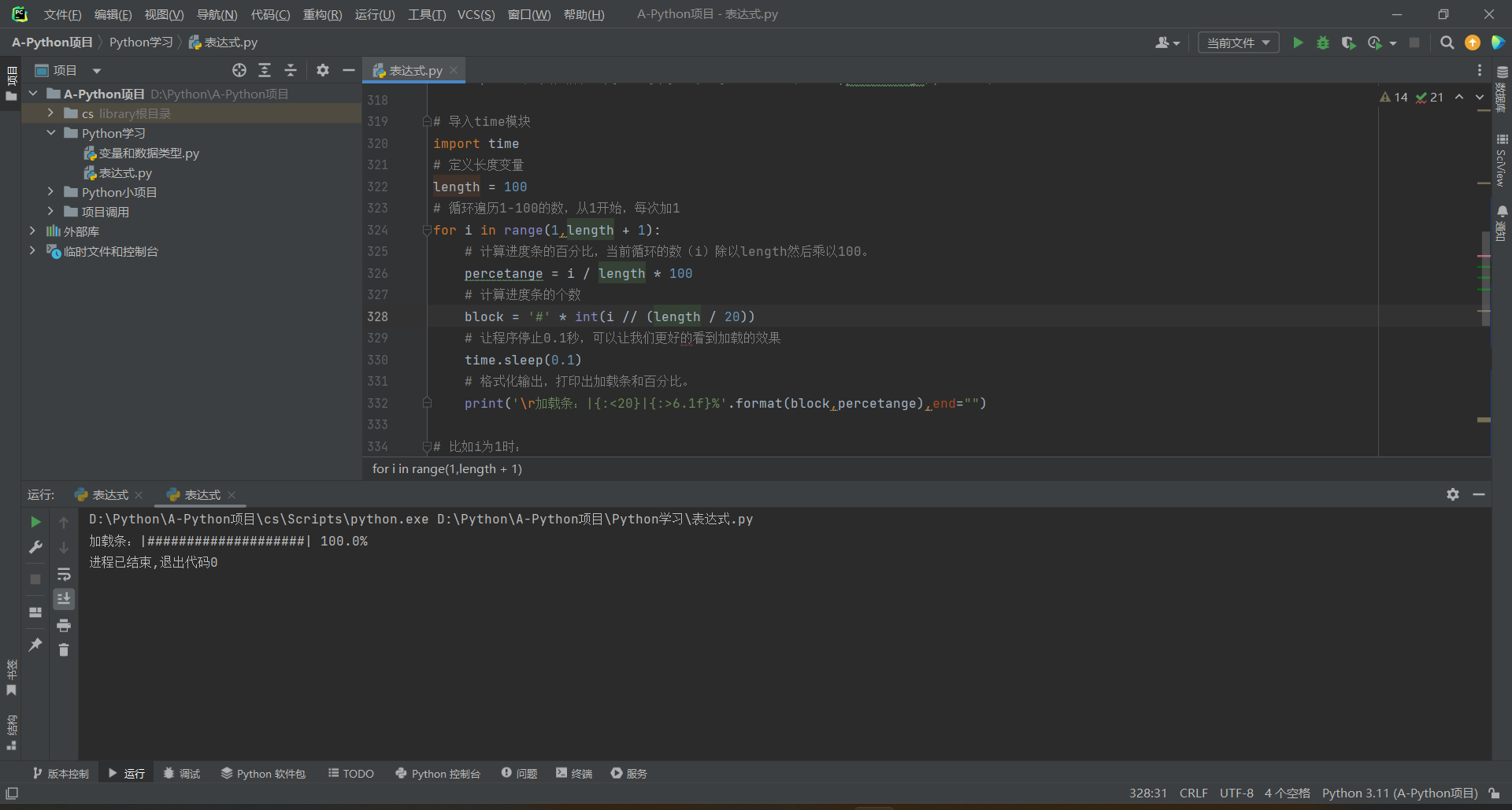Click the green Run button in top toolbar
Image resolution: width=1512 pixels, height=810 pixels.
1298,43
